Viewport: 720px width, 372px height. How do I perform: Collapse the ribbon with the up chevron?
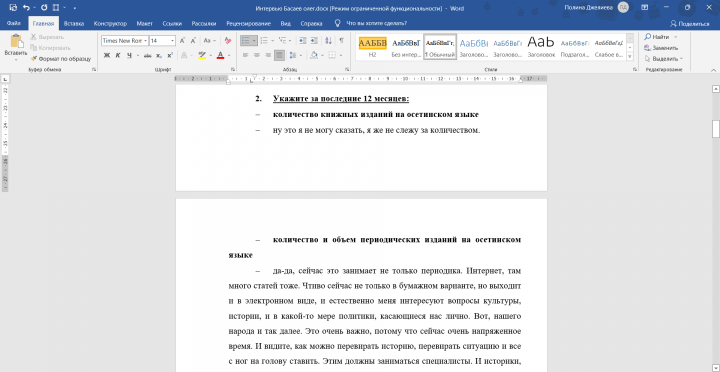click(714, 70)
